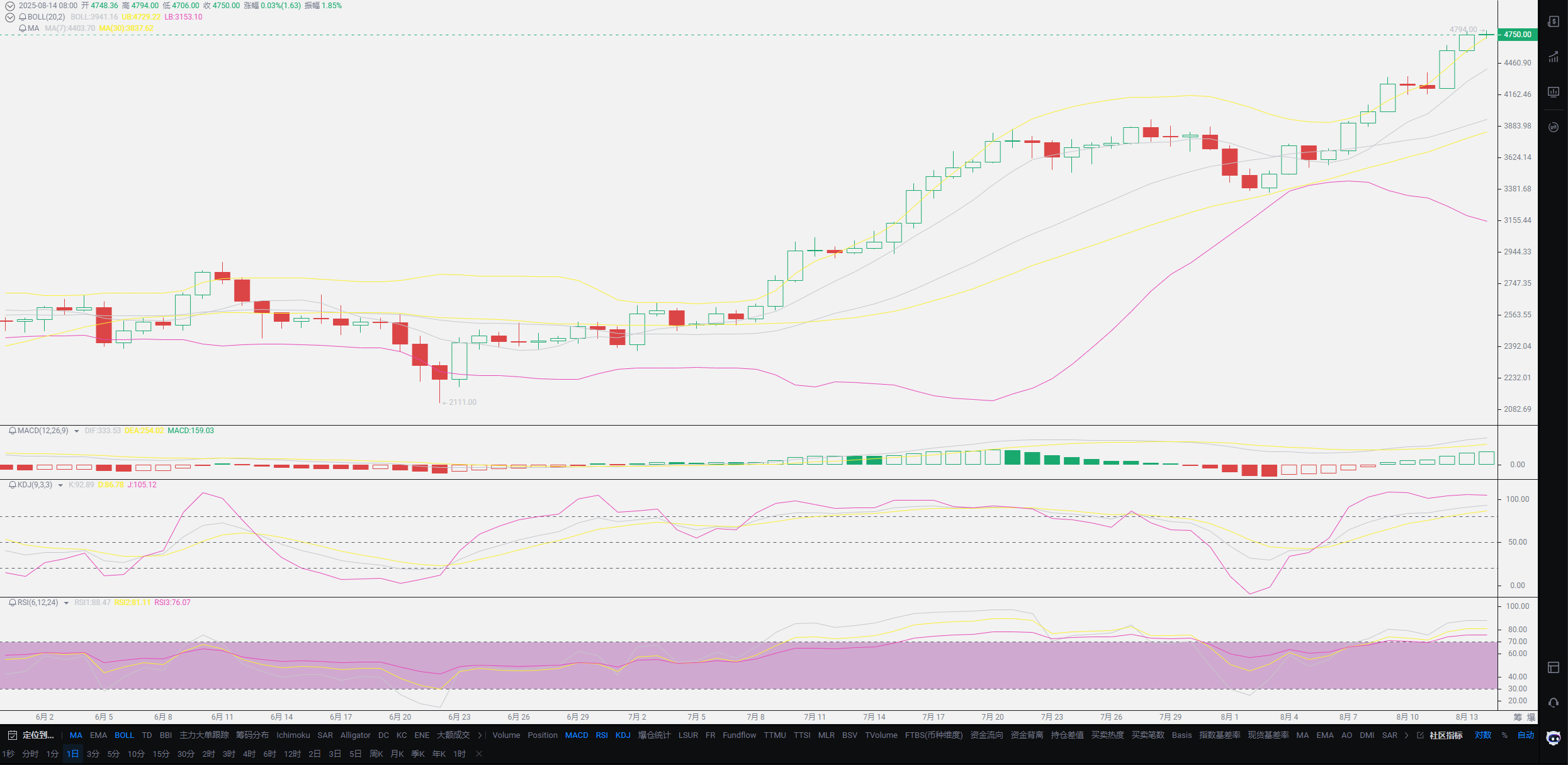Open the headset support icon
This screenshot has height=765, width=1568.
click(x=1554, y=703)
